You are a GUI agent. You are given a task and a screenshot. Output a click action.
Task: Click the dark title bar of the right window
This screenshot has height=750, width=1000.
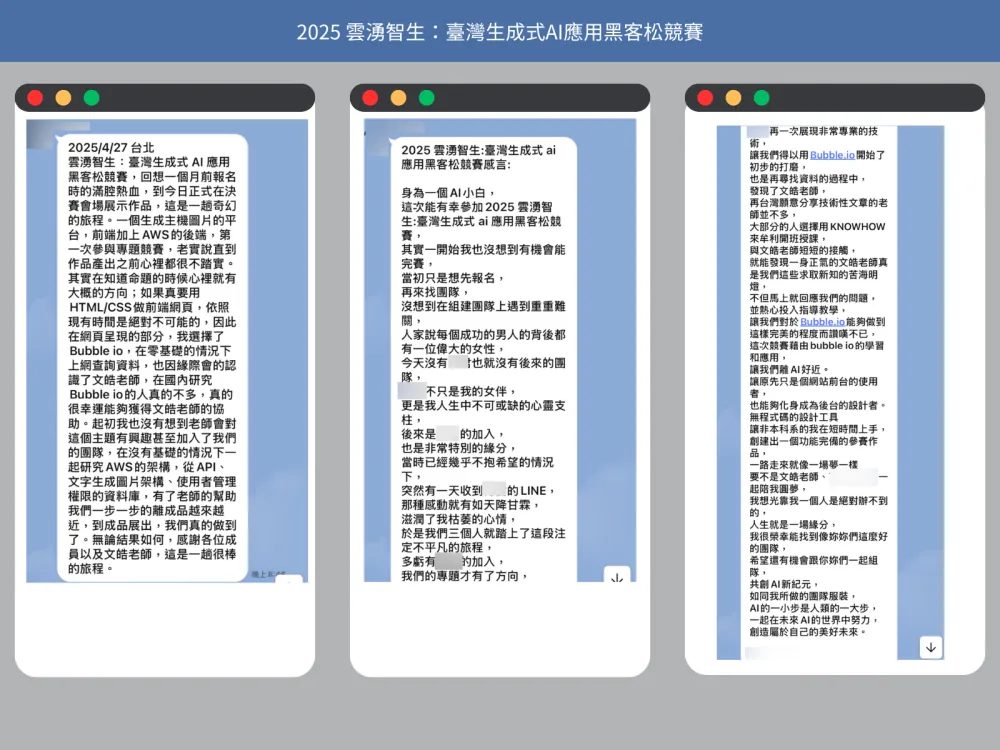point(870,98)
